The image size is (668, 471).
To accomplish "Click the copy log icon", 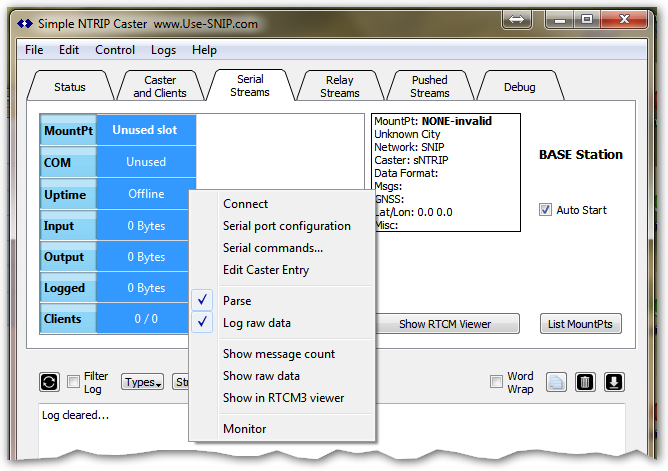I will [557, 381].
